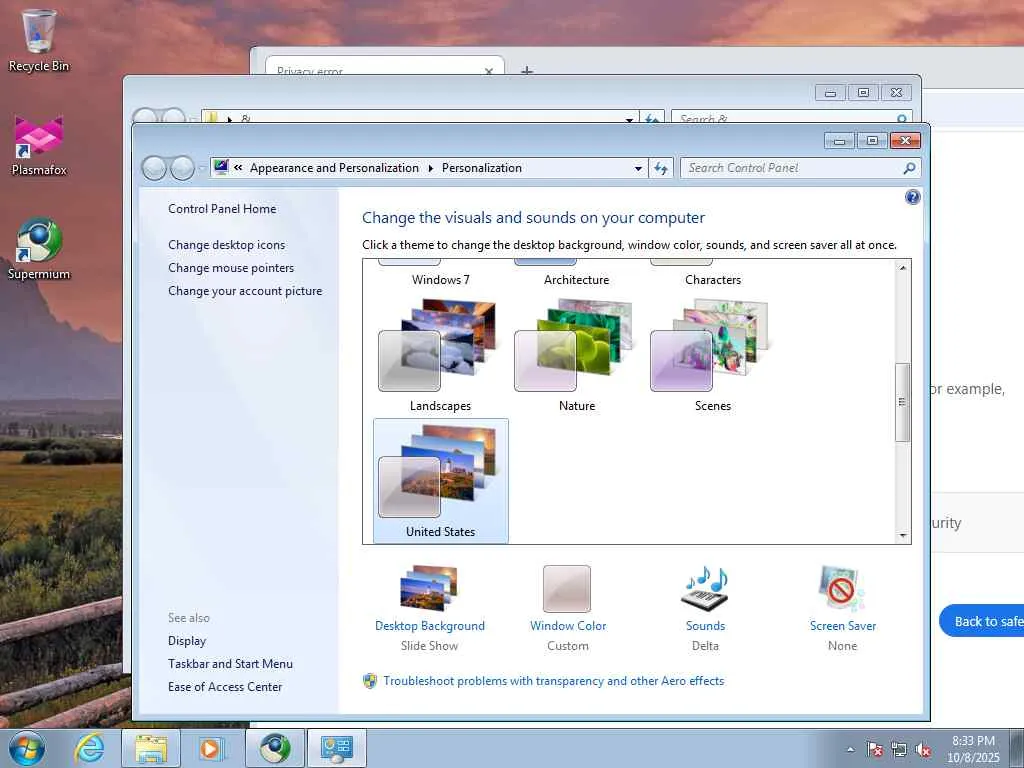This screenshot has width=1024, height=768.
Task: Open the Screen Saver settings icon
Action: [x=842, y=588]
